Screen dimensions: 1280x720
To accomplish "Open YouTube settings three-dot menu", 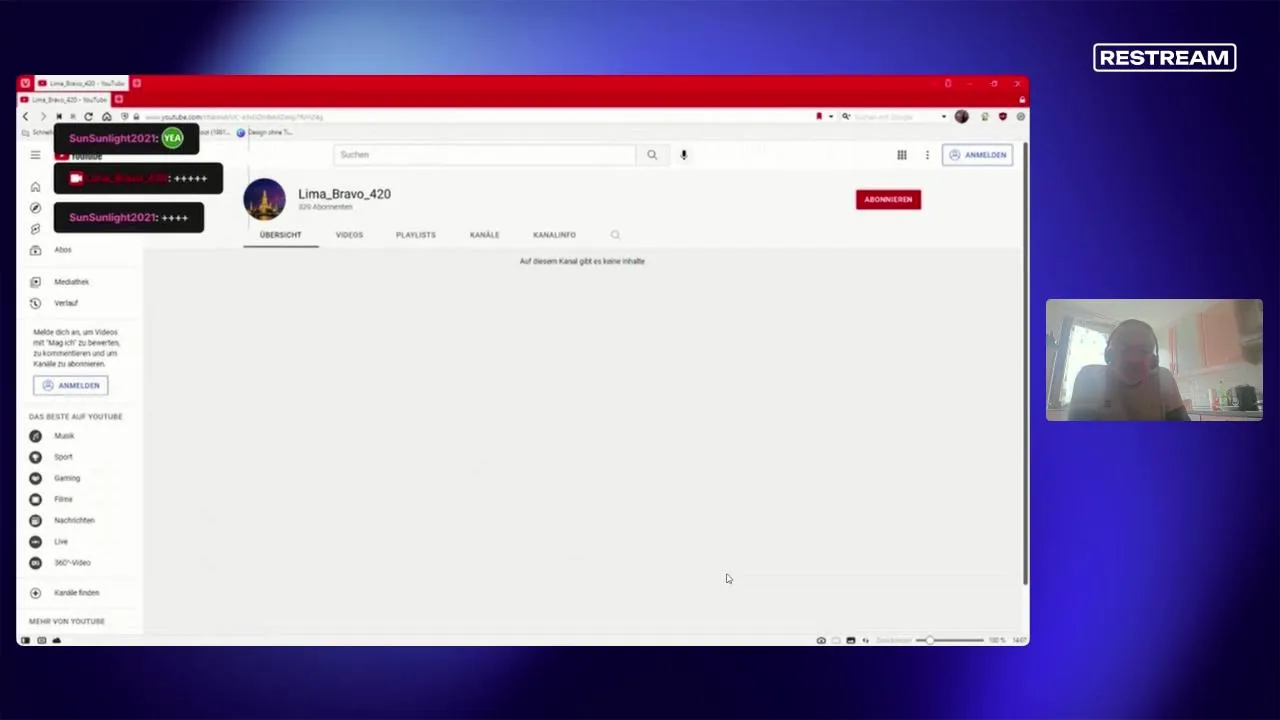I will pos(927,155).
